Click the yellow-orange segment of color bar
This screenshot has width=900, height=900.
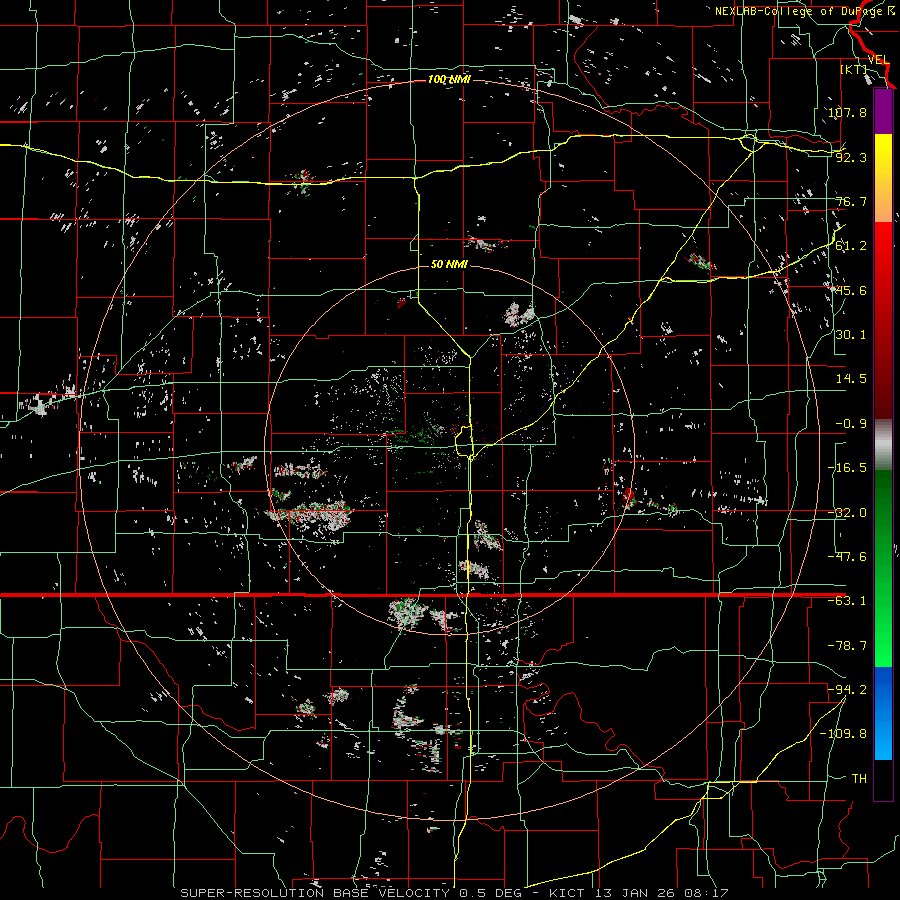[883, 178]
